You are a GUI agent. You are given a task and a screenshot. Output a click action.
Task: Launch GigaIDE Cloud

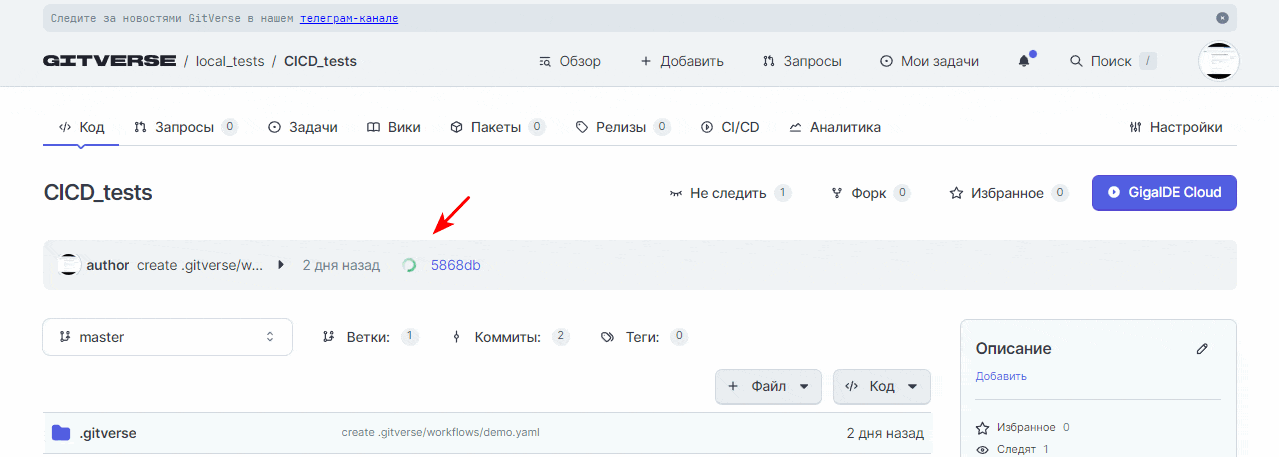click(x=1164, y=193)
